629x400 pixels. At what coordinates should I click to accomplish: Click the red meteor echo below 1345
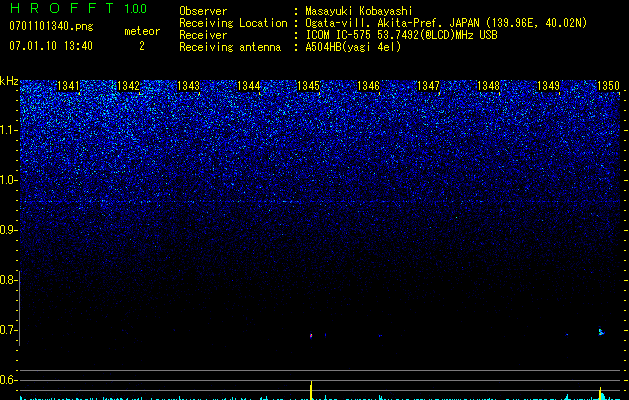coord(311,335)
